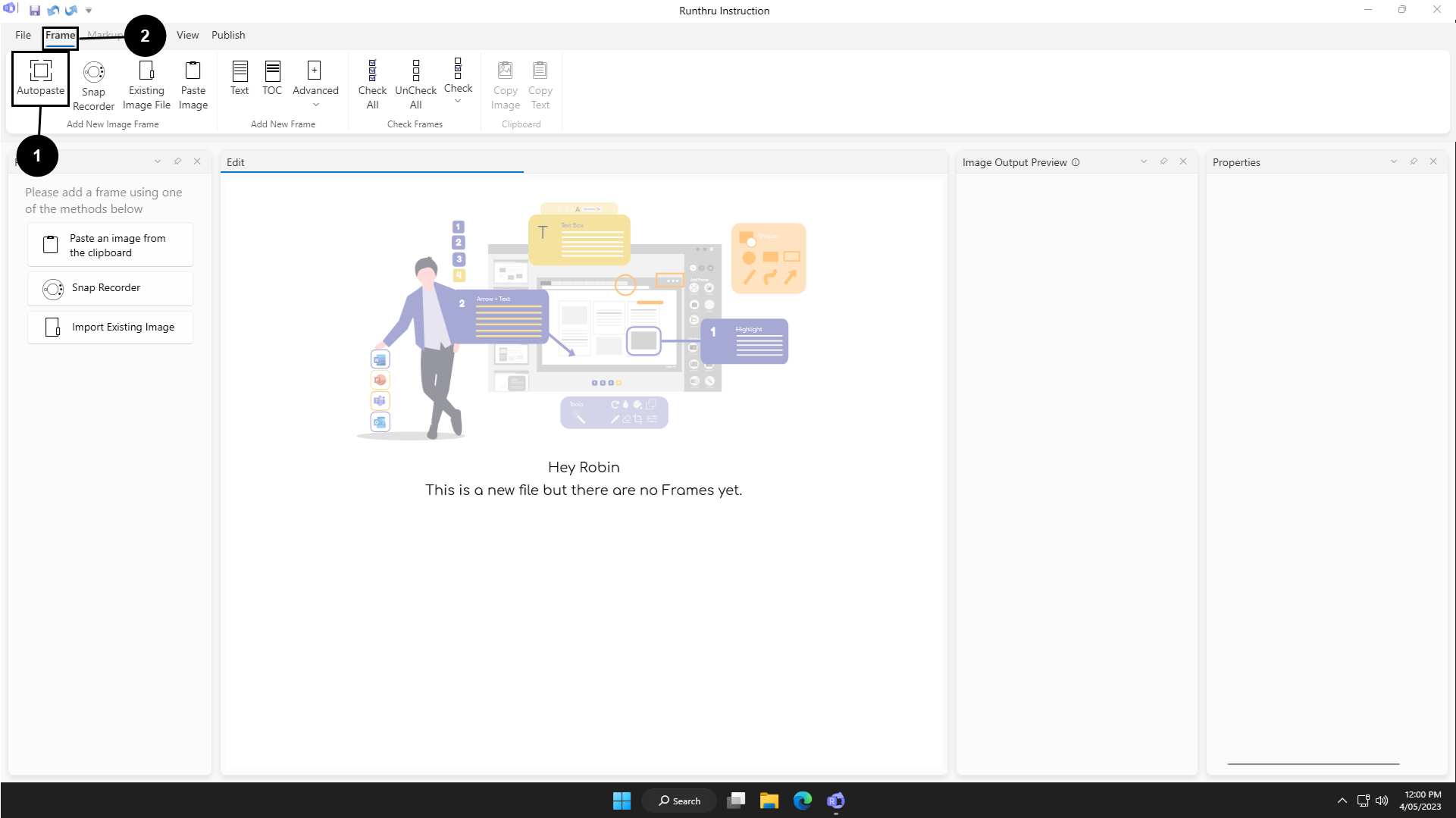Click the Properties panel horizontal scrollbar
The width and height of the screenshot is (1456, 818).
pyautogui.click(x=1313, y=763)
